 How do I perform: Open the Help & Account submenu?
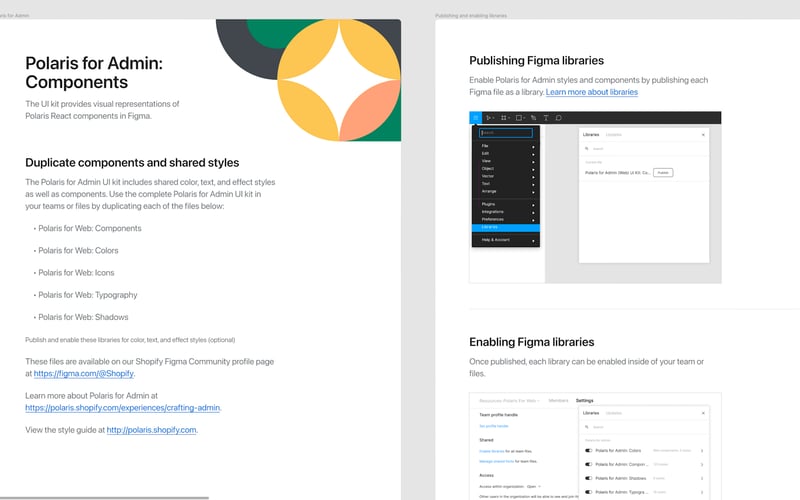[x=506, y=240]
